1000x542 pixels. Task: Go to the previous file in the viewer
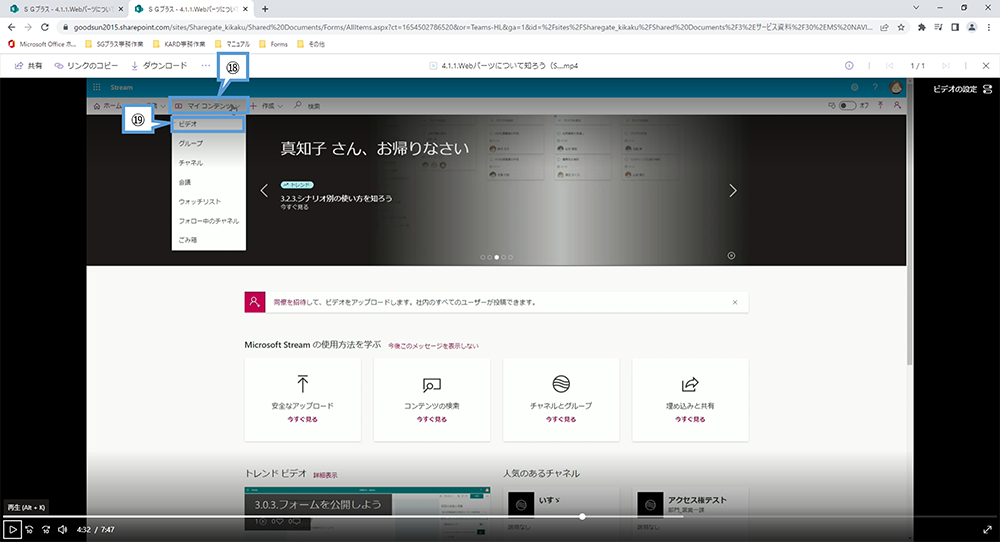coord(890,66)
